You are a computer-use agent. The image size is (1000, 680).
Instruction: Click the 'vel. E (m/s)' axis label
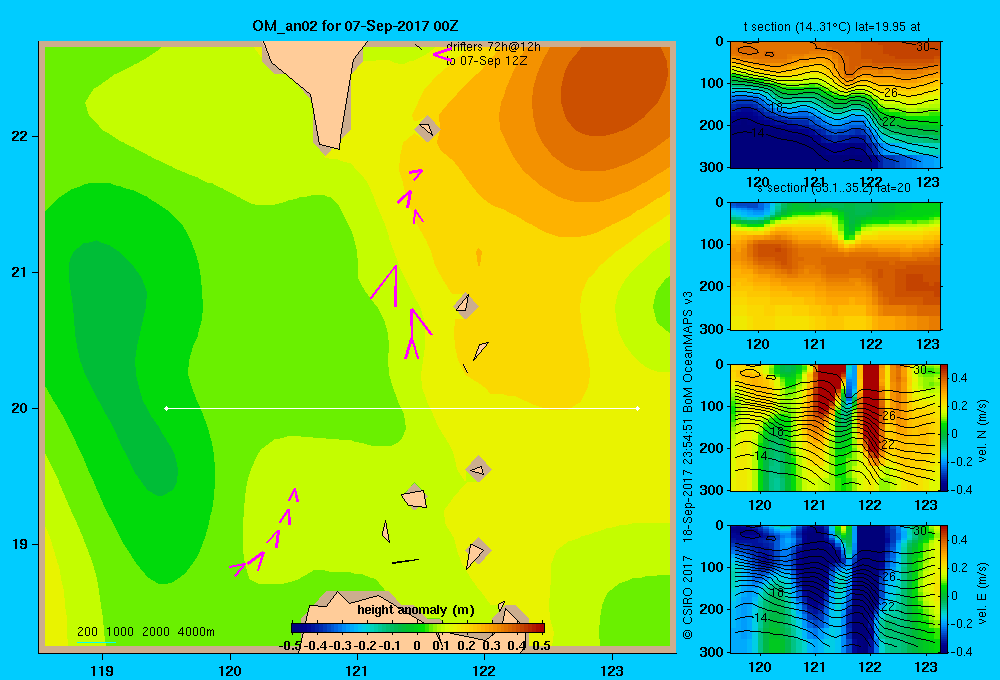983,593
